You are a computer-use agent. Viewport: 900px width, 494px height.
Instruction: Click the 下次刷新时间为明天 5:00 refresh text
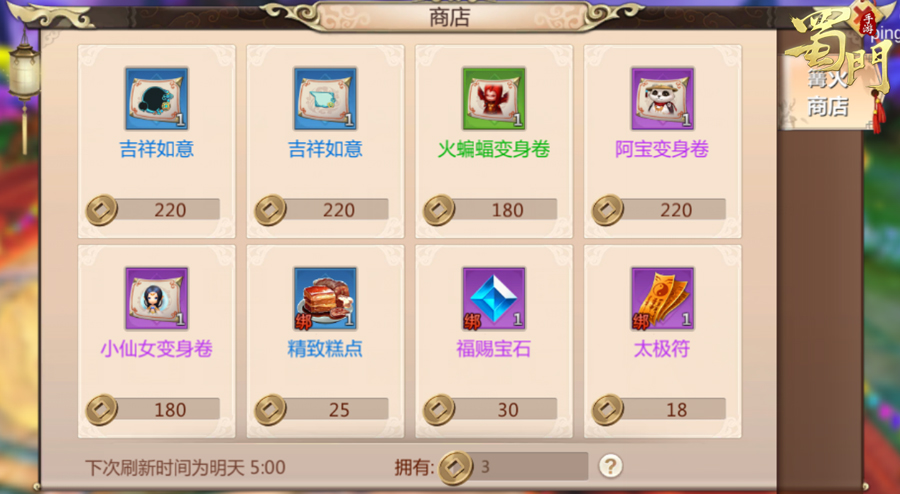(x=185, y=468)
